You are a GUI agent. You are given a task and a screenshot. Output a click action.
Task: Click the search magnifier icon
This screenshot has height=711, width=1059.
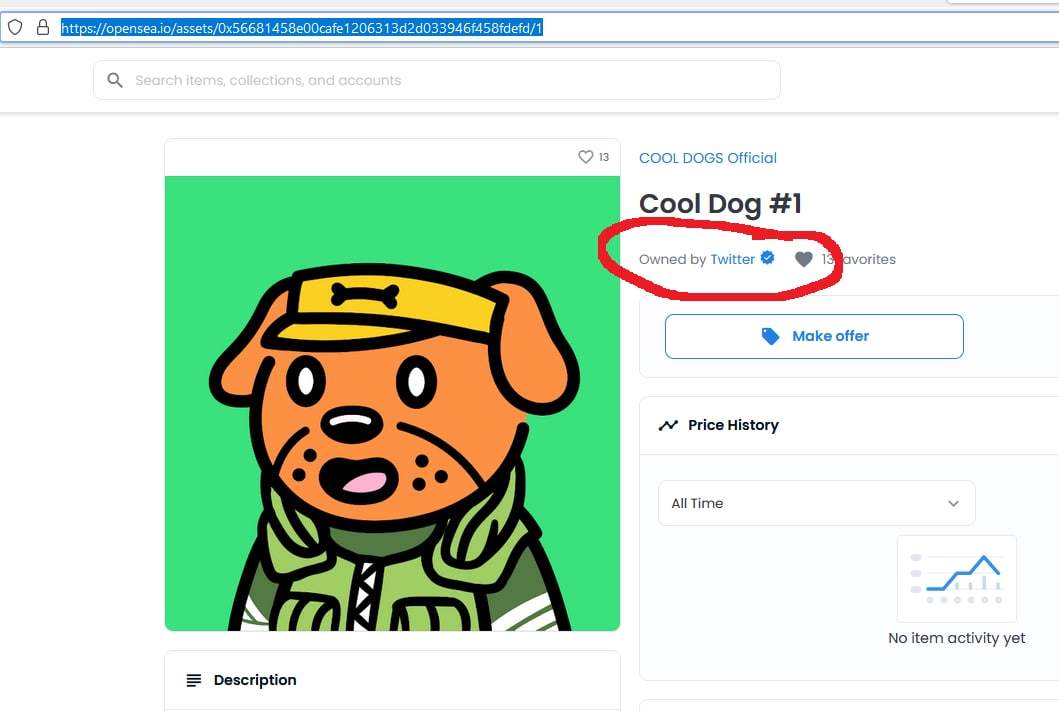pos(115,80)
